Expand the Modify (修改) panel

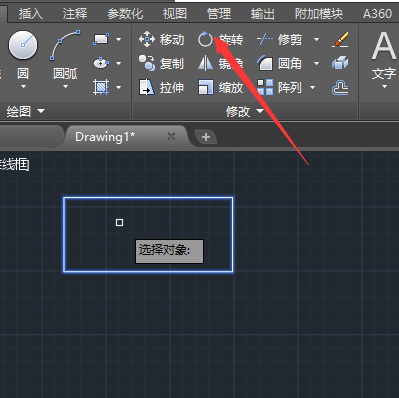[x=245, y=111]
